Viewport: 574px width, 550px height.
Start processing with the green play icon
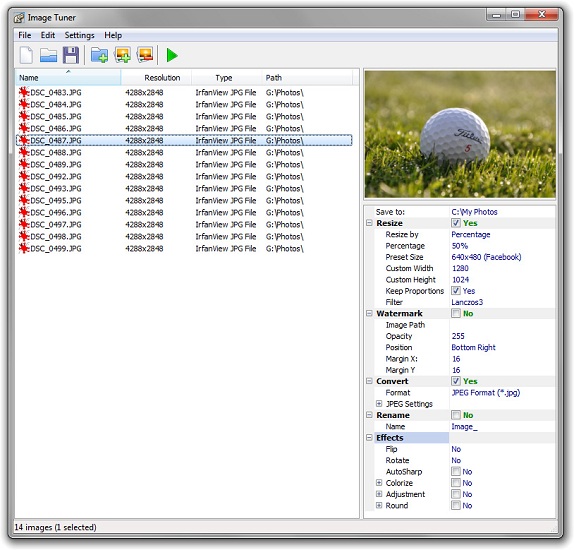point(172,55)
